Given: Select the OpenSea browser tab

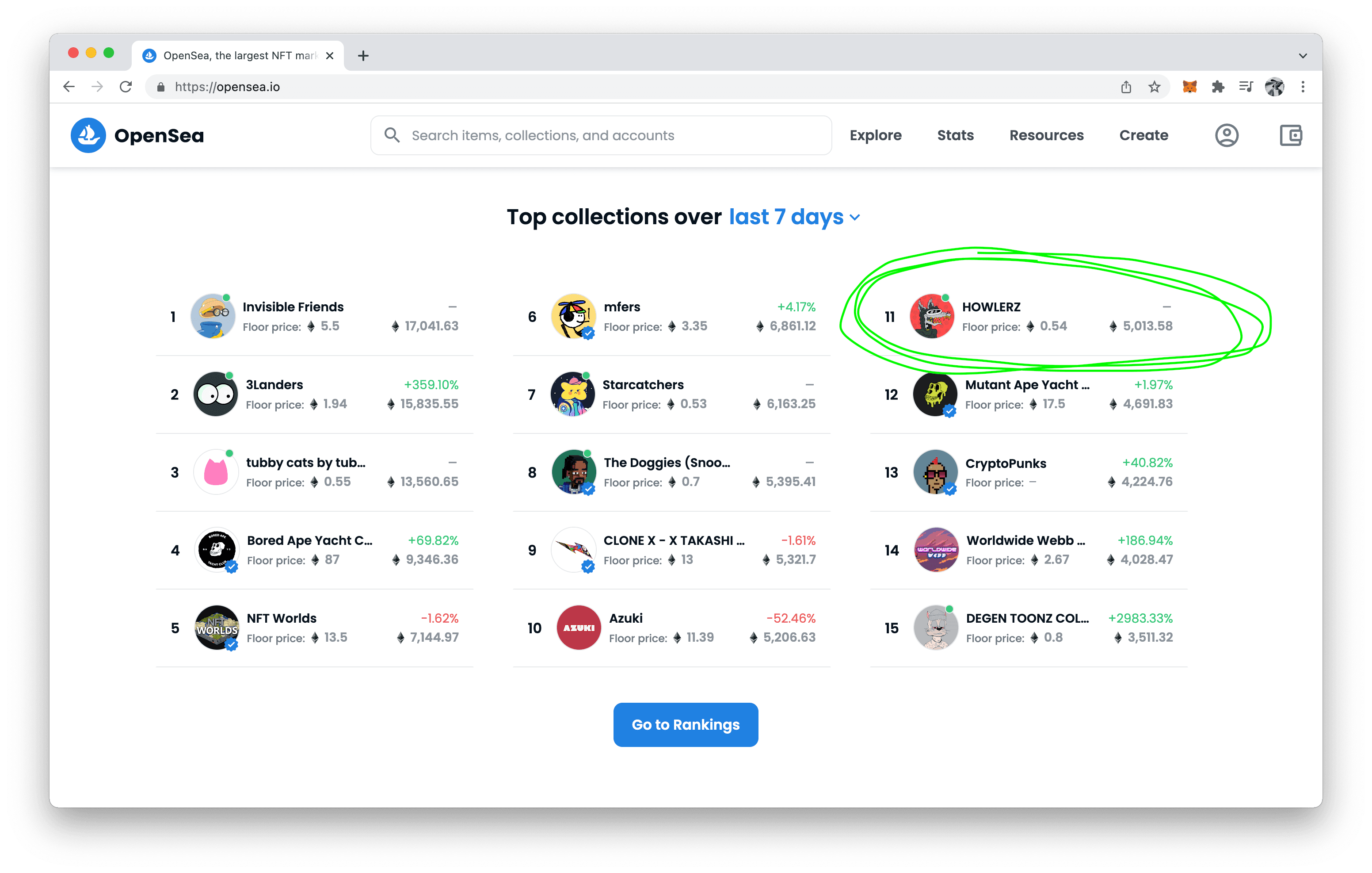Looking at the screenshot, I should pos(238,55).
